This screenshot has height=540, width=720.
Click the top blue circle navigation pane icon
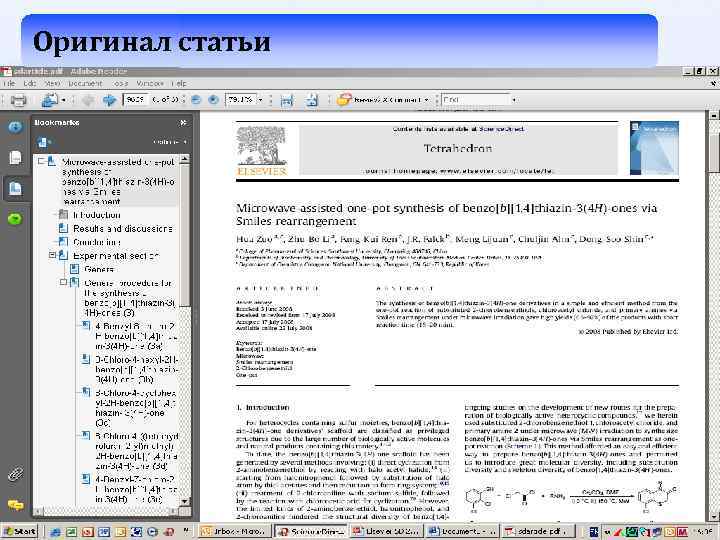coord(15,127)
